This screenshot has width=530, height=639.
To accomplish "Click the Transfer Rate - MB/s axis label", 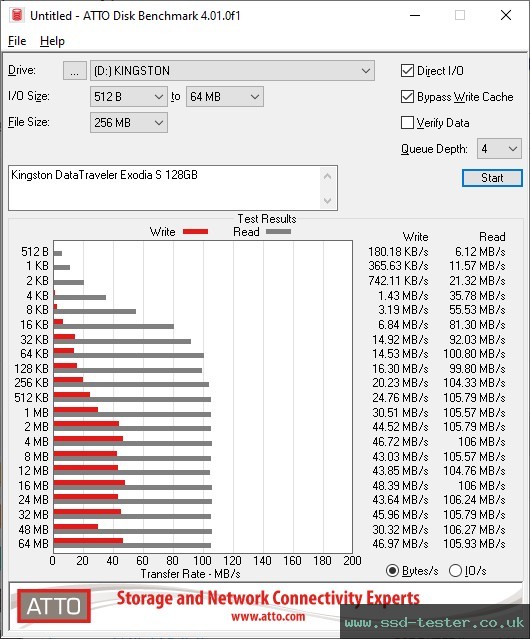I will coord(190,574).
